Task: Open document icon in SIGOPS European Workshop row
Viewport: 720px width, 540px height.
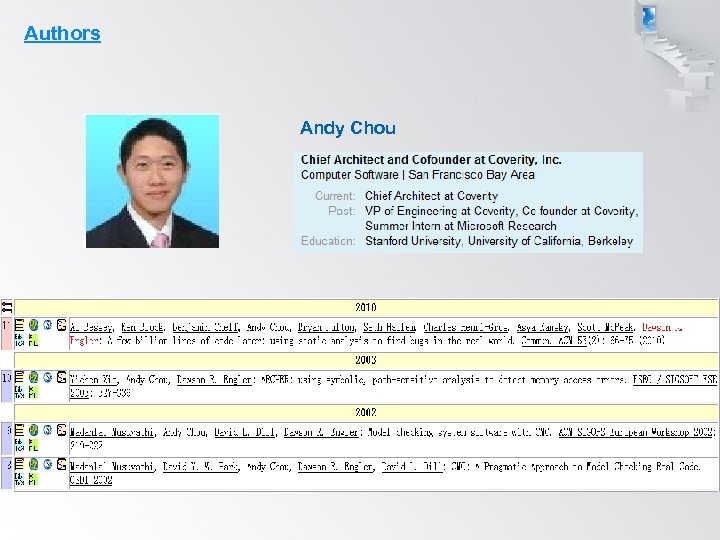Action: point(19,430)
